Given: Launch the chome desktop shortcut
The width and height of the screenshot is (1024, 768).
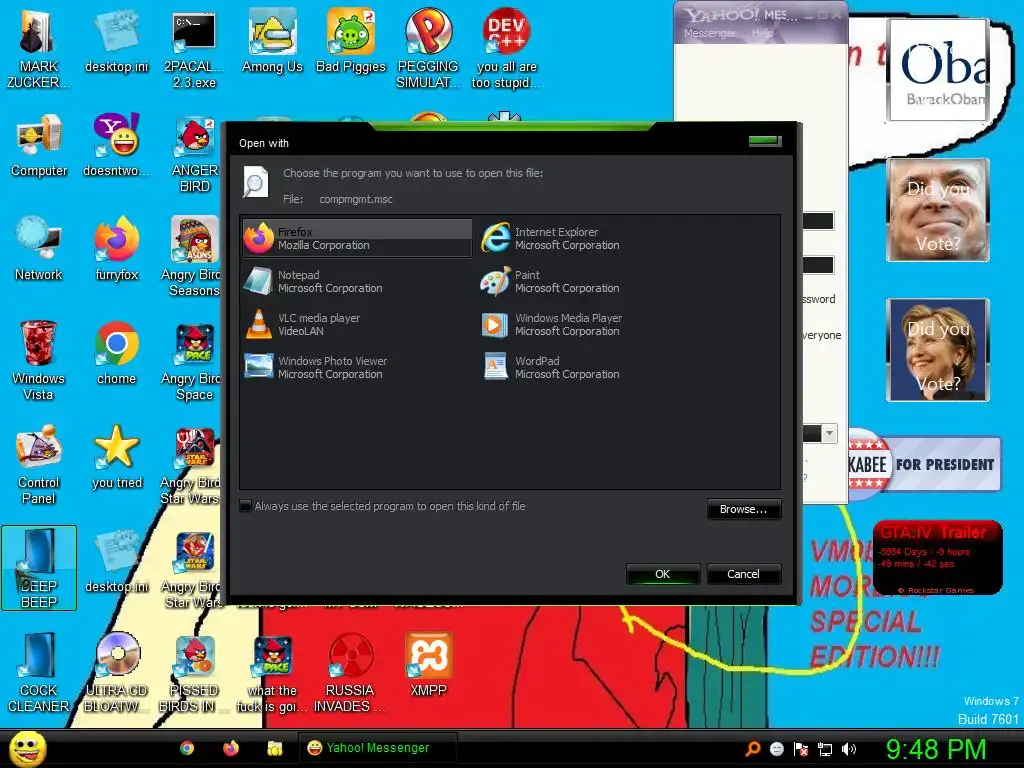Looking at the screenshot, I should (116, 353).
